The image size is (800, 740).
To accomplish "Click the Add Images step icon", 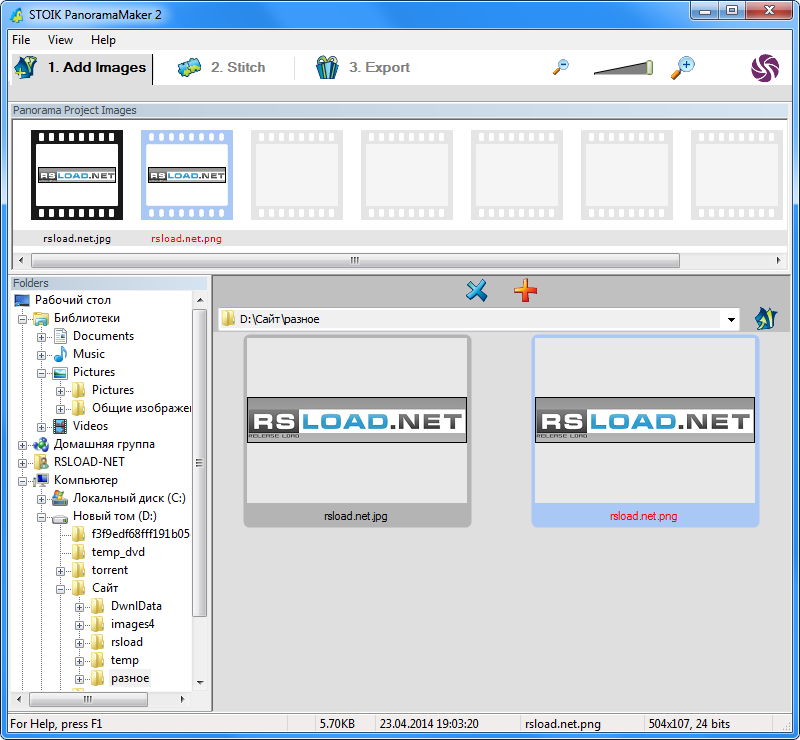I will click(x=26, y=67).
